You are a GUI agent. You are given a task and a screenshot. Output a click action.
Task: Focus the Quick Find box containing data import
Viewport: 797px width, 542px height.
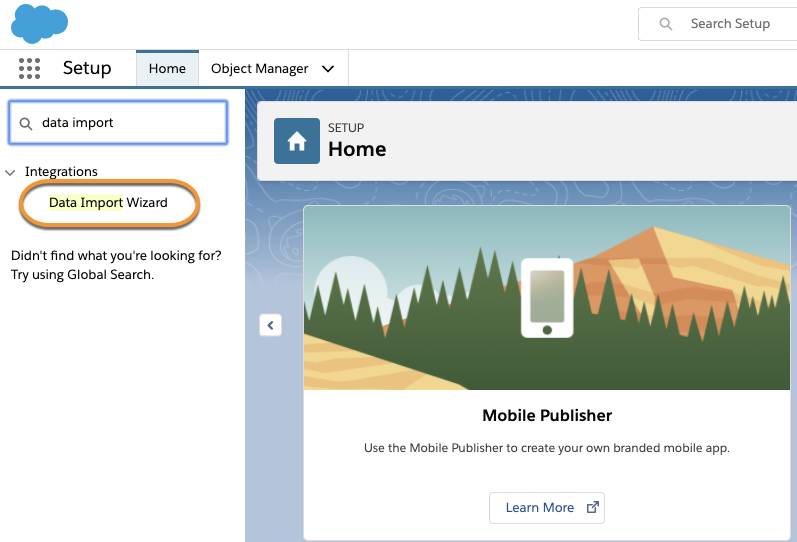[x=118, y=123]
